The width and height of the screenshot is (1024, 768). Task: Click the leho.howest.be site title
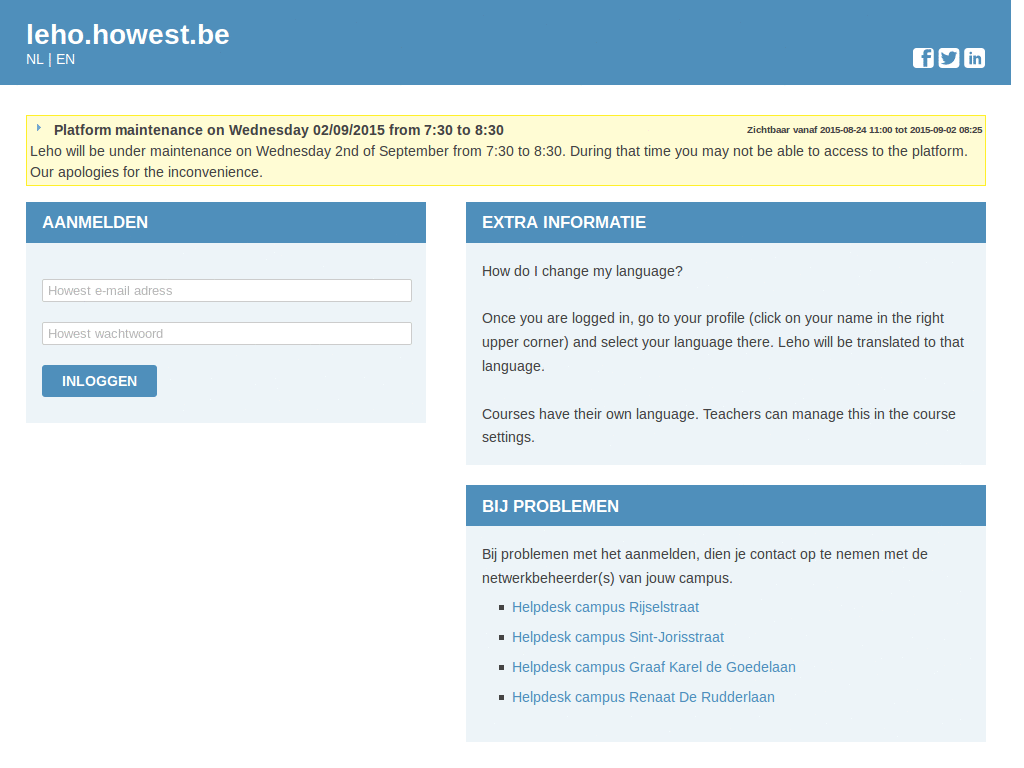click(128, 35)
